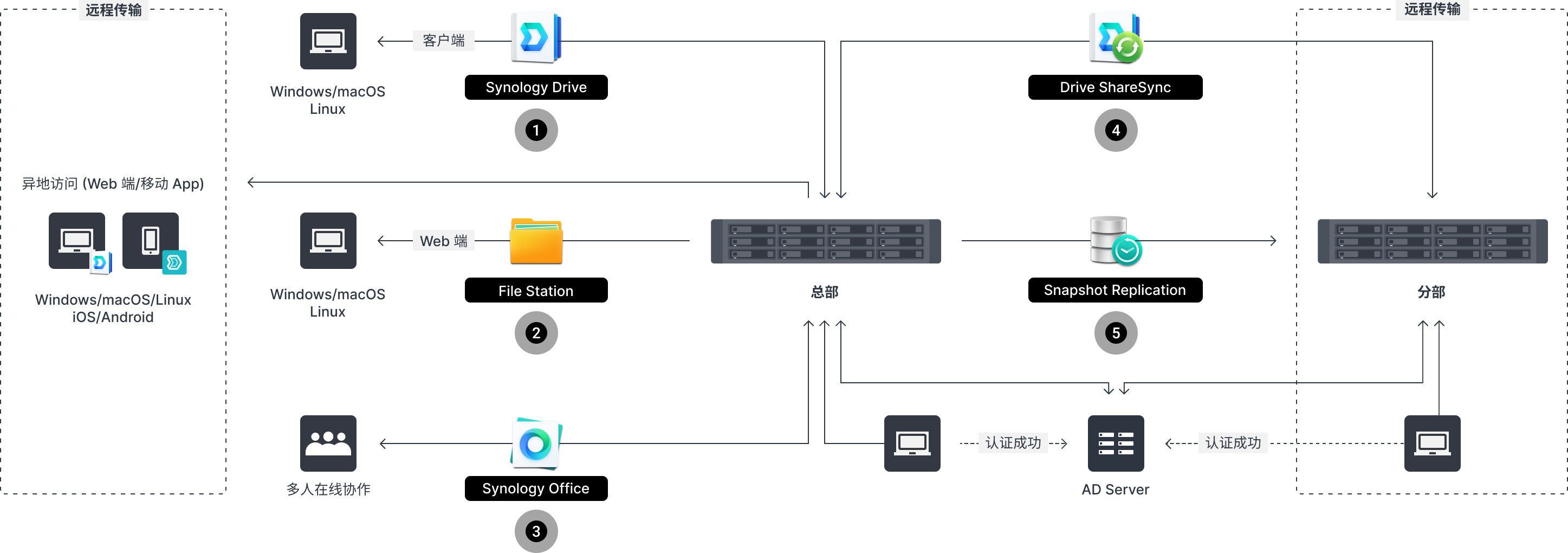Screen dimensions: 1568x553
Task: Click the headquarters 总部 server rack
Action: pos(825,241)
